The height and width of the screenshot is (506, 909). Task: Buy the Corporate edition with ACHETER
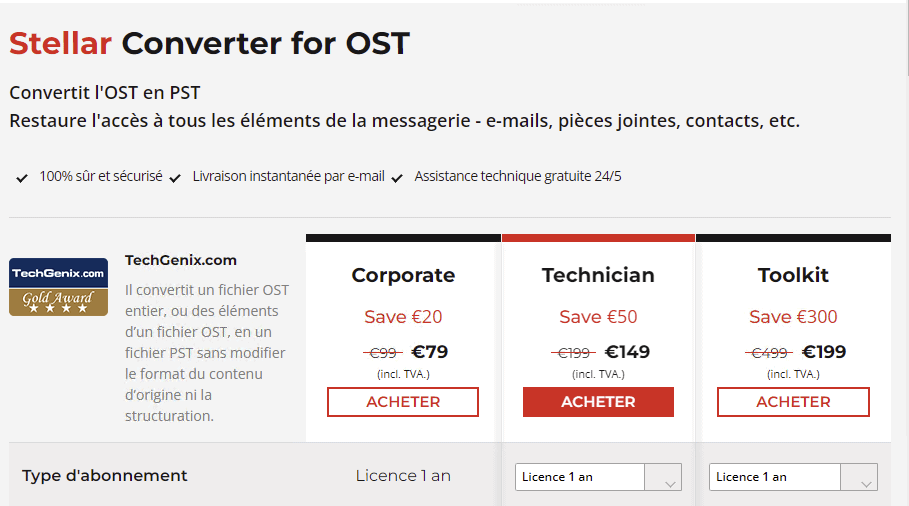point(403,402)
